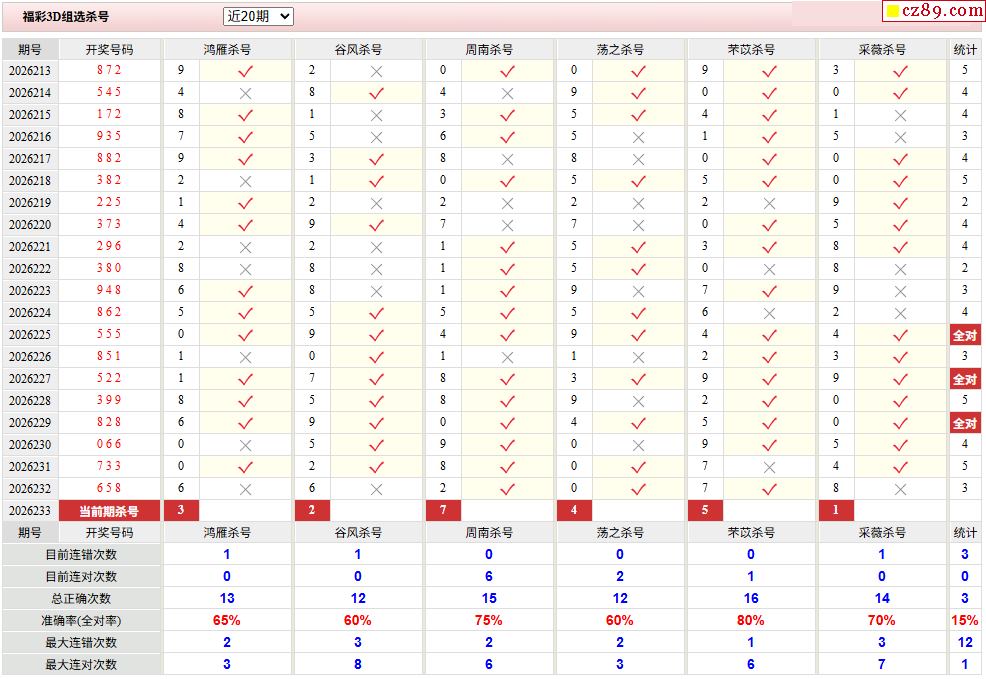Click 荡之杀号 checkmark in row 2026225
Screen dimensions: 986x679
pyautogui.click(x=638, y=335)
